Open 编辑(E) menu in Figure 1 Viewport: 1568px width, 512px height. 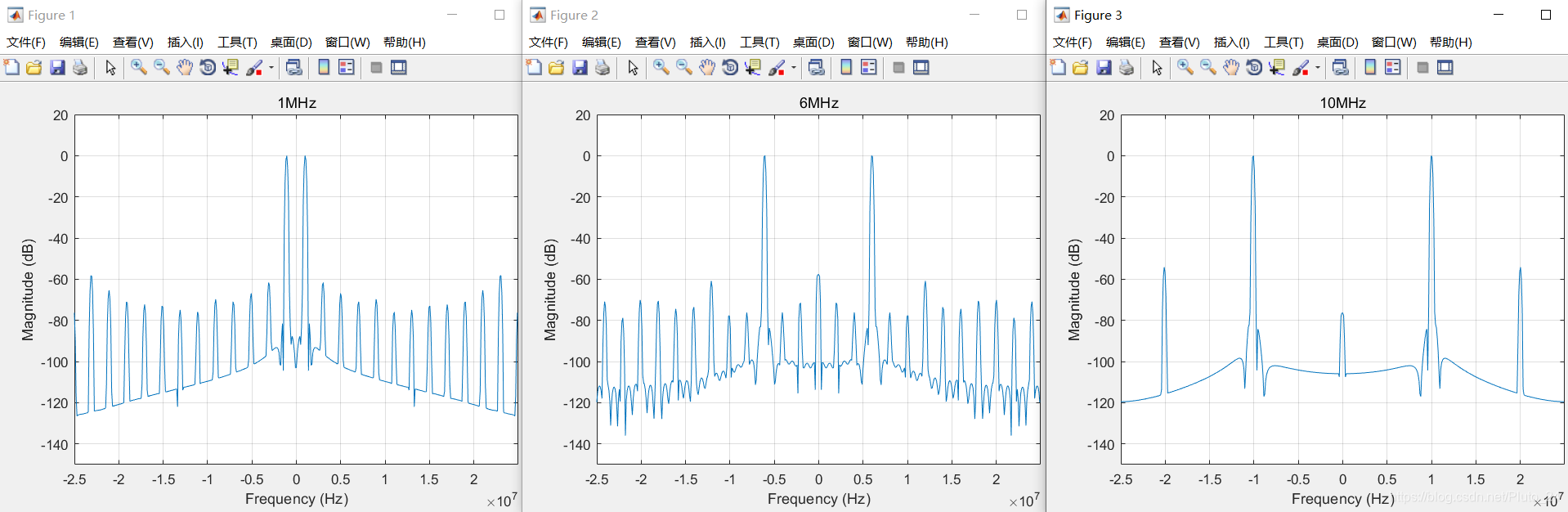pyautogui.click(x=79, y=43)
